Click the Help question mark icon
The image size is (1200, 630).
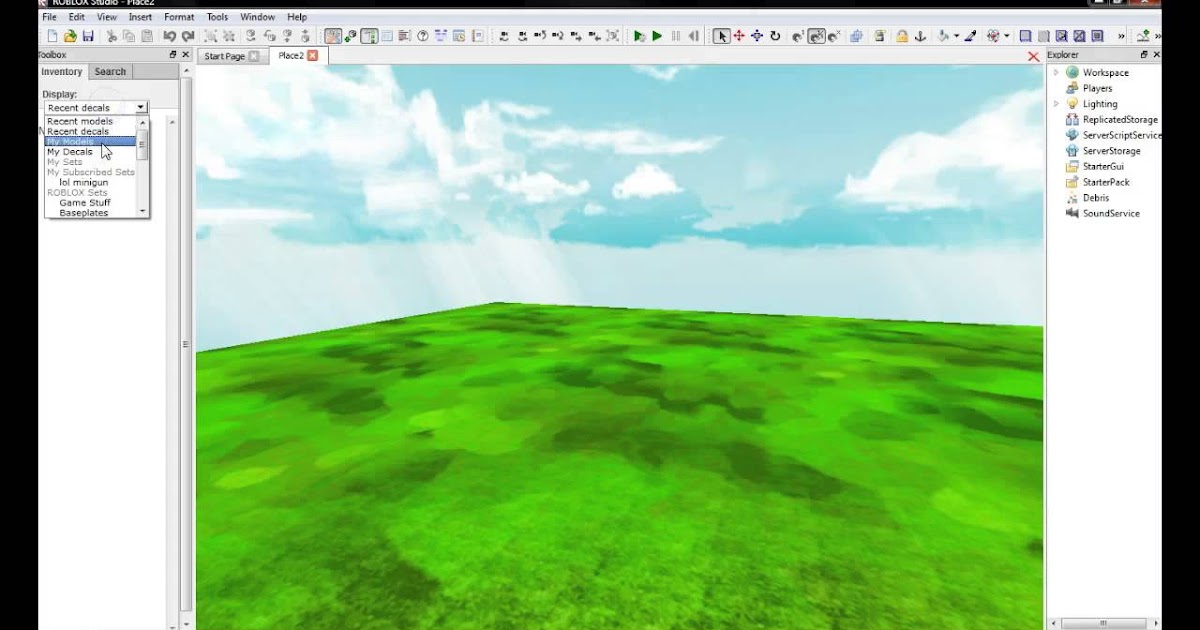[423, 36]
